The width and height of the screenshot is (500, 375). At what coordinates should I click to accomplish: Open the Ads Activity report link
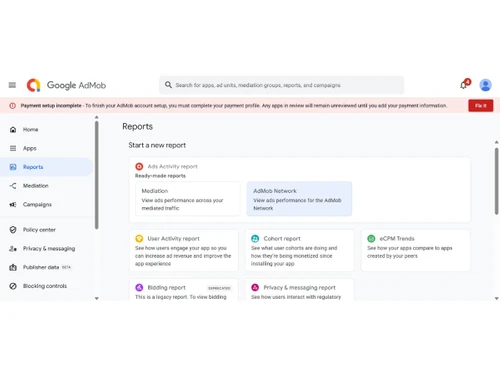(172, 166)
